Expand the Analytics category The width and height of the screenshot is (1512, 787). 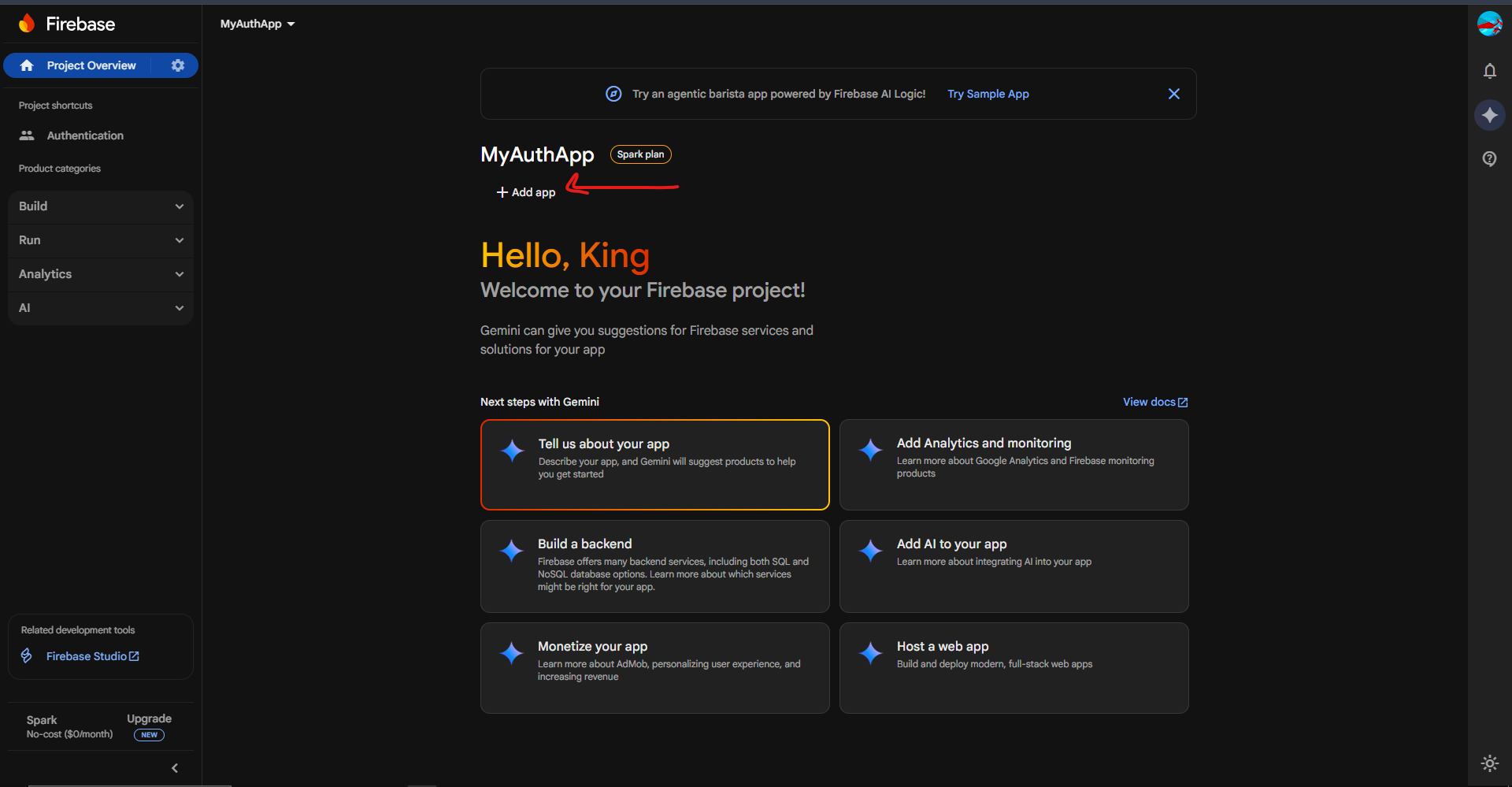pyautogui.click(x=101, y=274)
